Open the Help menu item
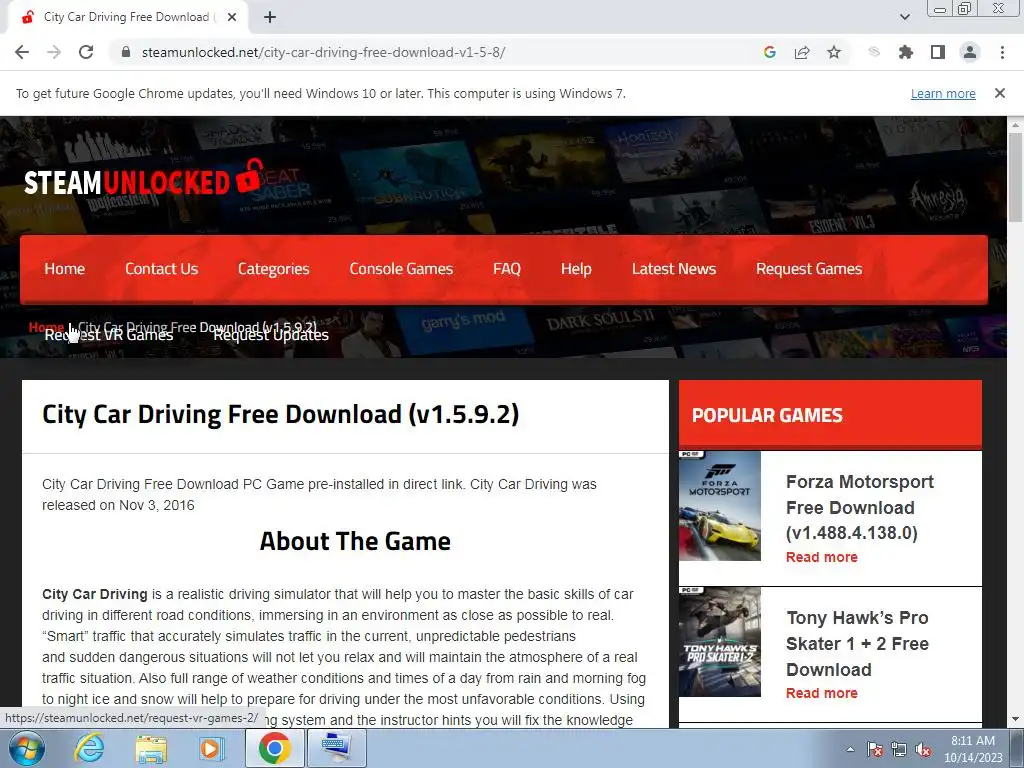This screenshot has height=768, width=1024. click(576, 269)
